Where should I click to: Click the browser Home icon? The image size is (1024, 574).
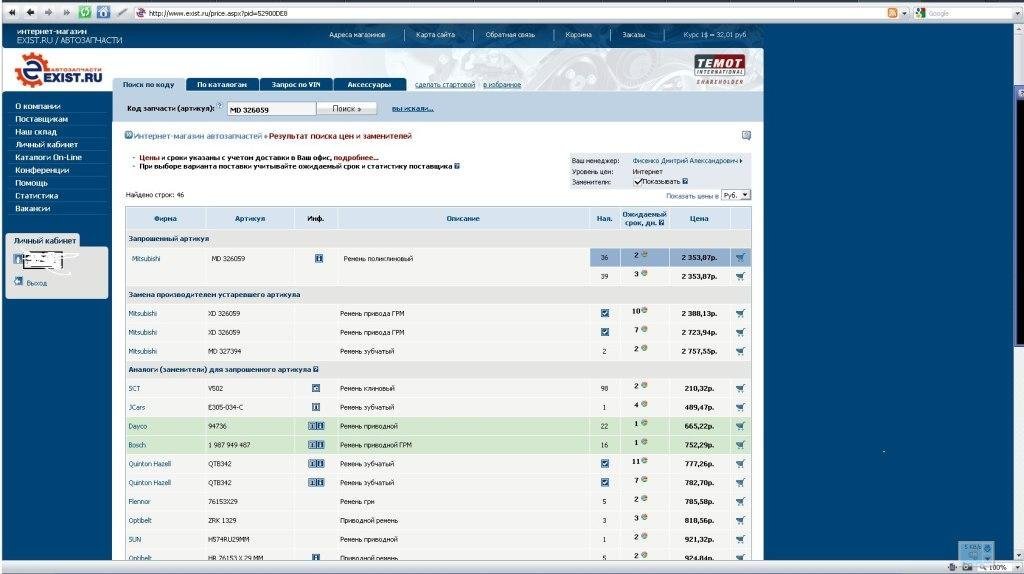click(103, 12)
